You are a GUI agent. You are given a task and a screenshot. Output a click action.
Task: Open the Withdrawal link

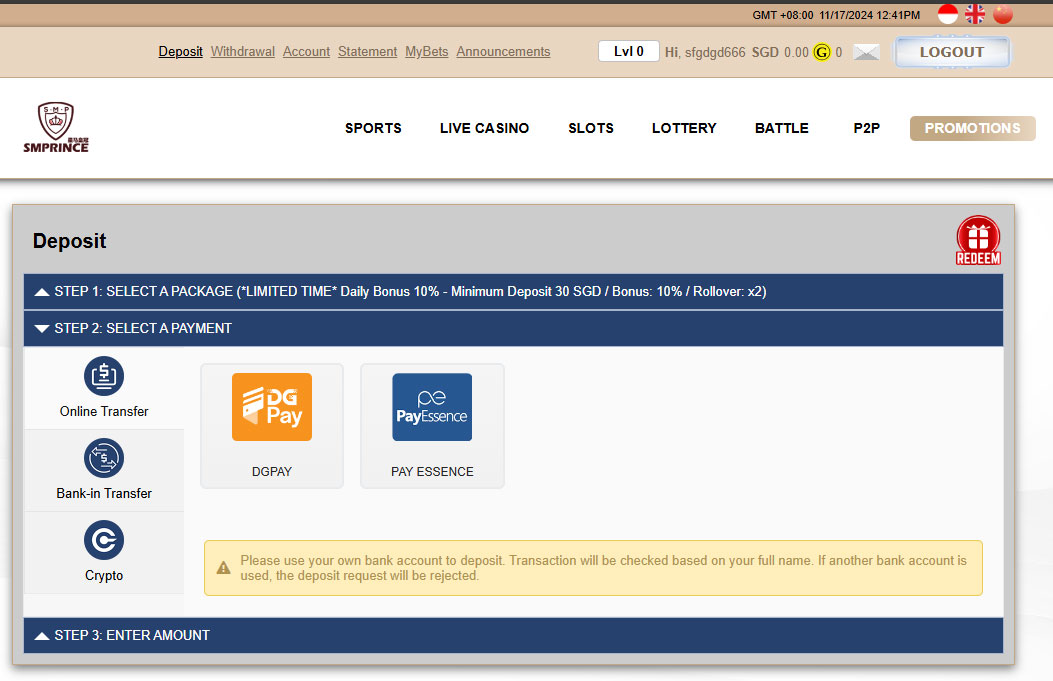[243, 52]
